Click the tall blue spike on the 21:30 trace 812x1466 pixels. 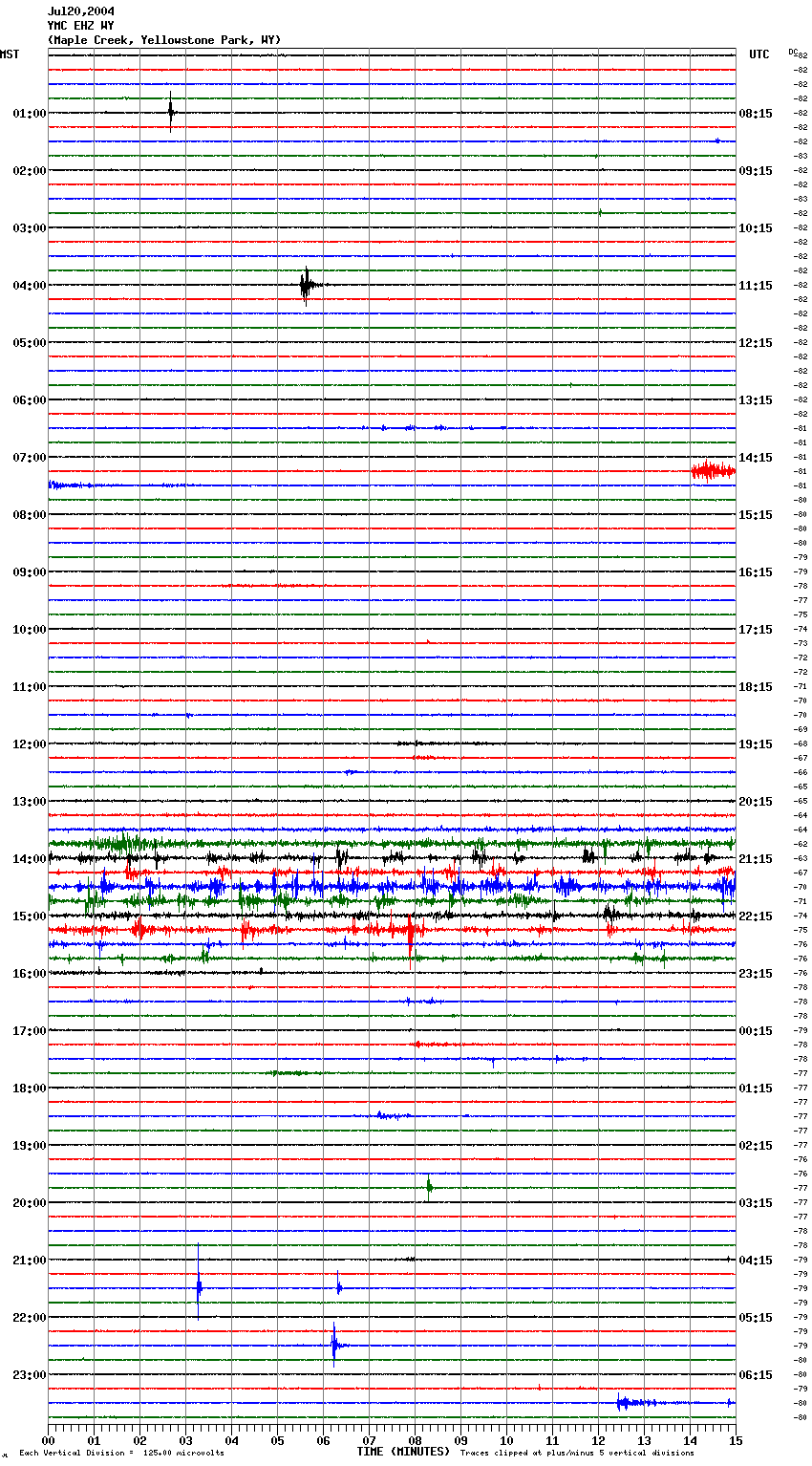click(199, 1283)
